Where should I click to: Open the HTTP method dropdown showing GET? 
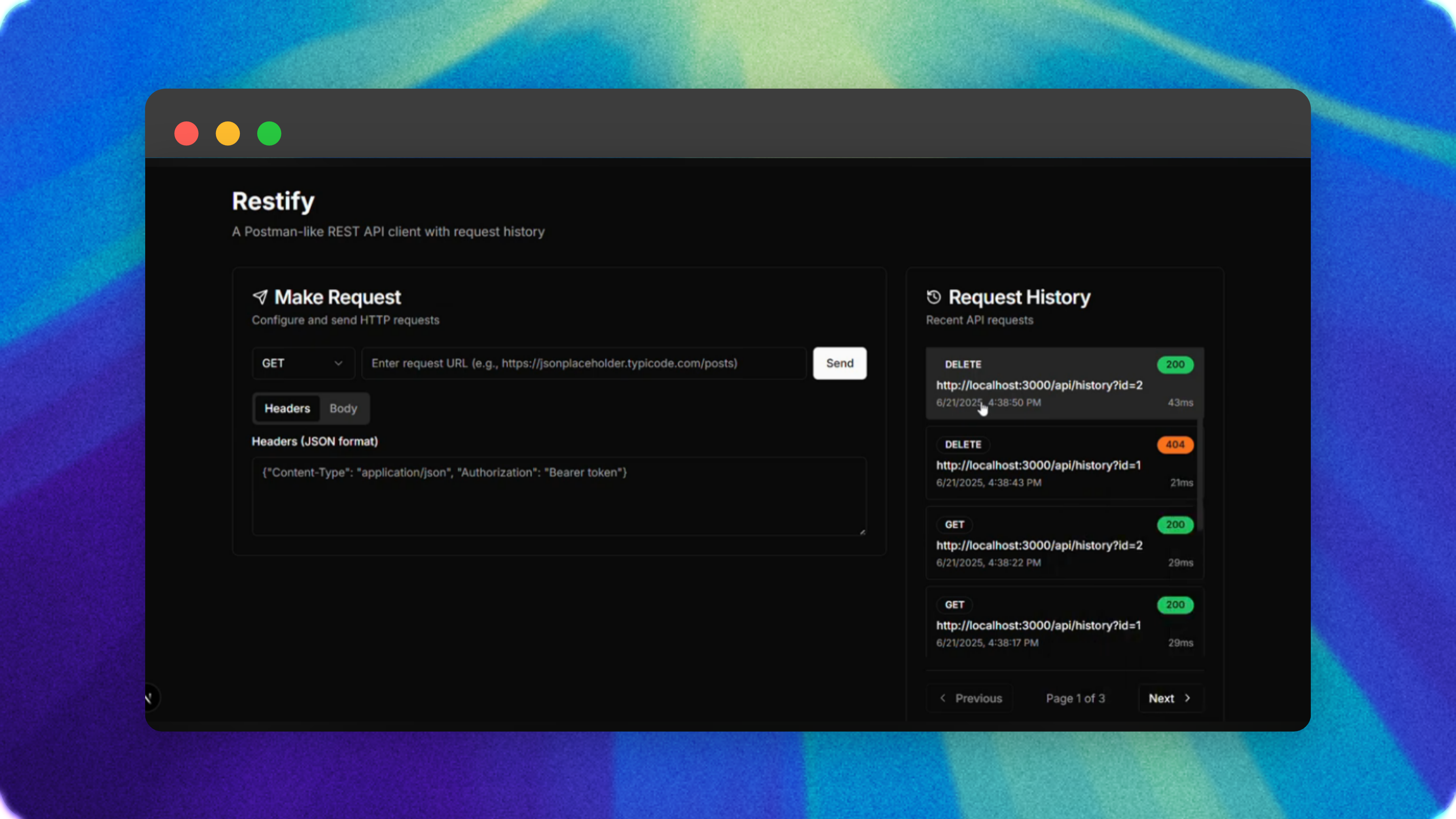303,364
